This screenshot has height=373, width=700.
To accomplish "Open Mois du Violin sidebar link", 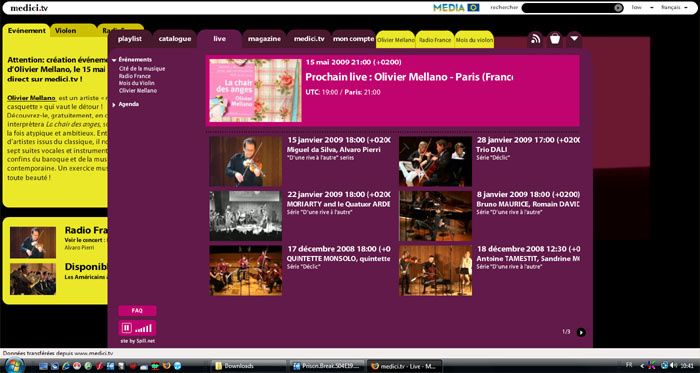I will pyautogui.click(x=137, y=83).
